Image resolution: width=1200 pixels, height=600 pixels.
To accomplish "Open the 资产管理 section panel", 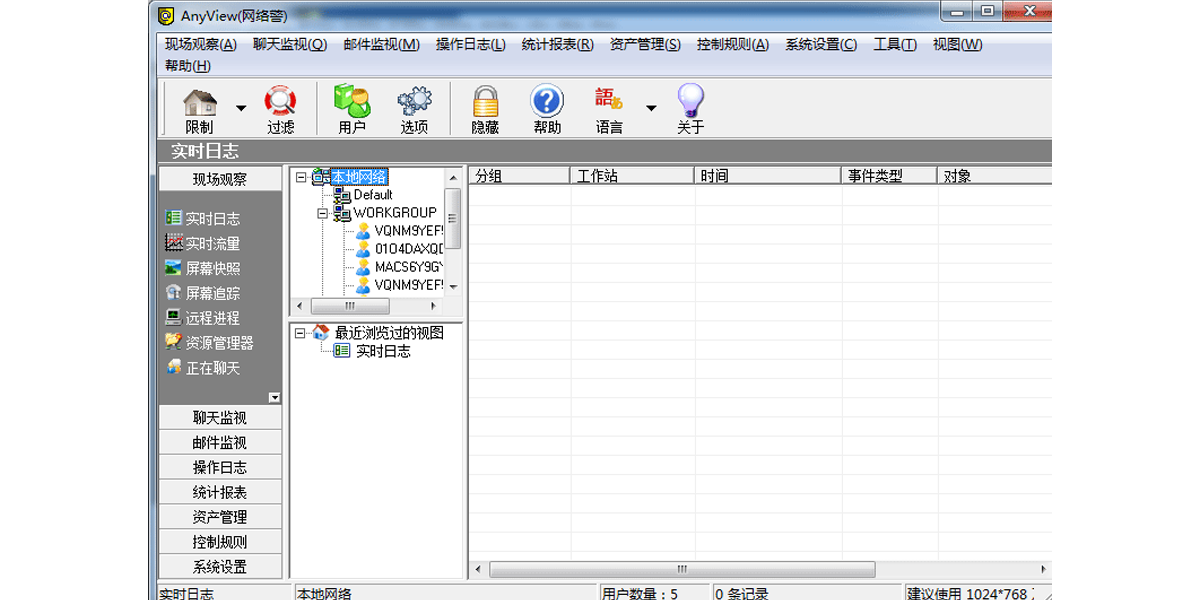I will coord(220,516).
